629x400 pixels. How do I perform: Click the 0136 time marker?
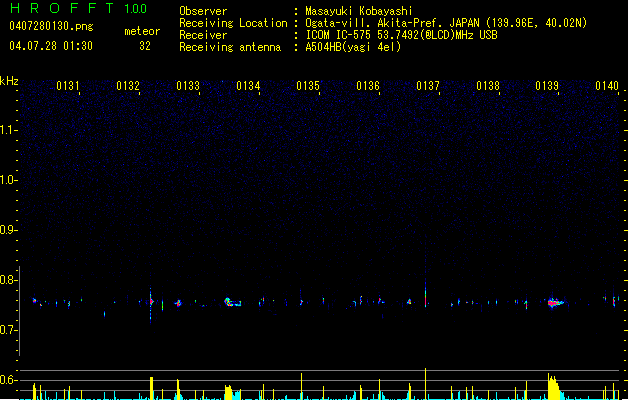[368, 86]
